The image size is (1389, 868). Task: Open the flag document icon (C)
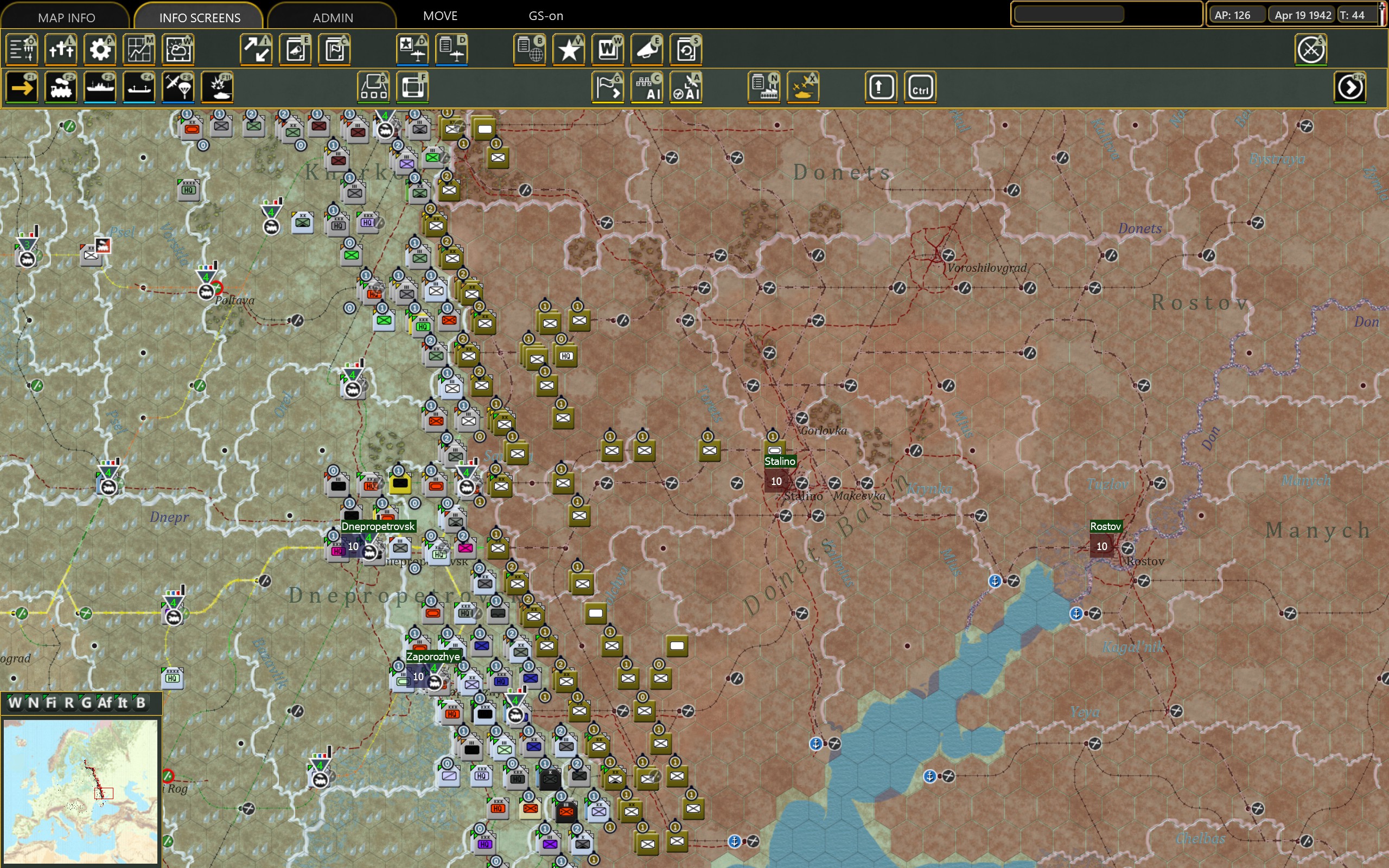point(335,49)
